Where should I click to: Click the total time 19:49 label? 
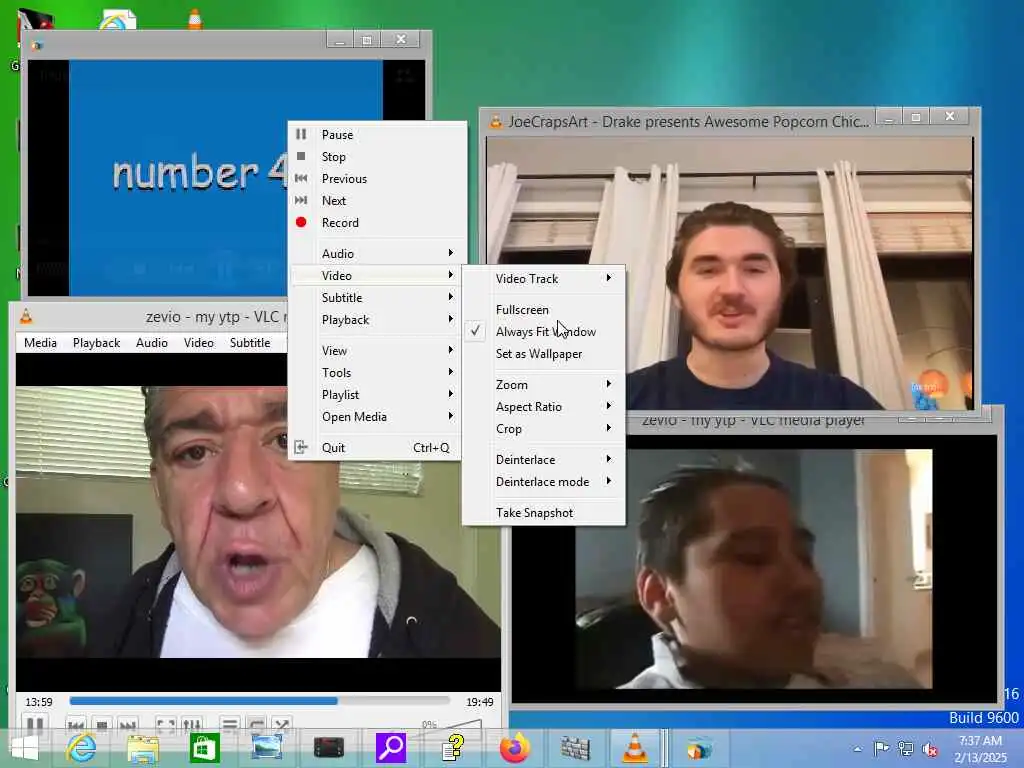pyautogui.click(x=480, y=702)
